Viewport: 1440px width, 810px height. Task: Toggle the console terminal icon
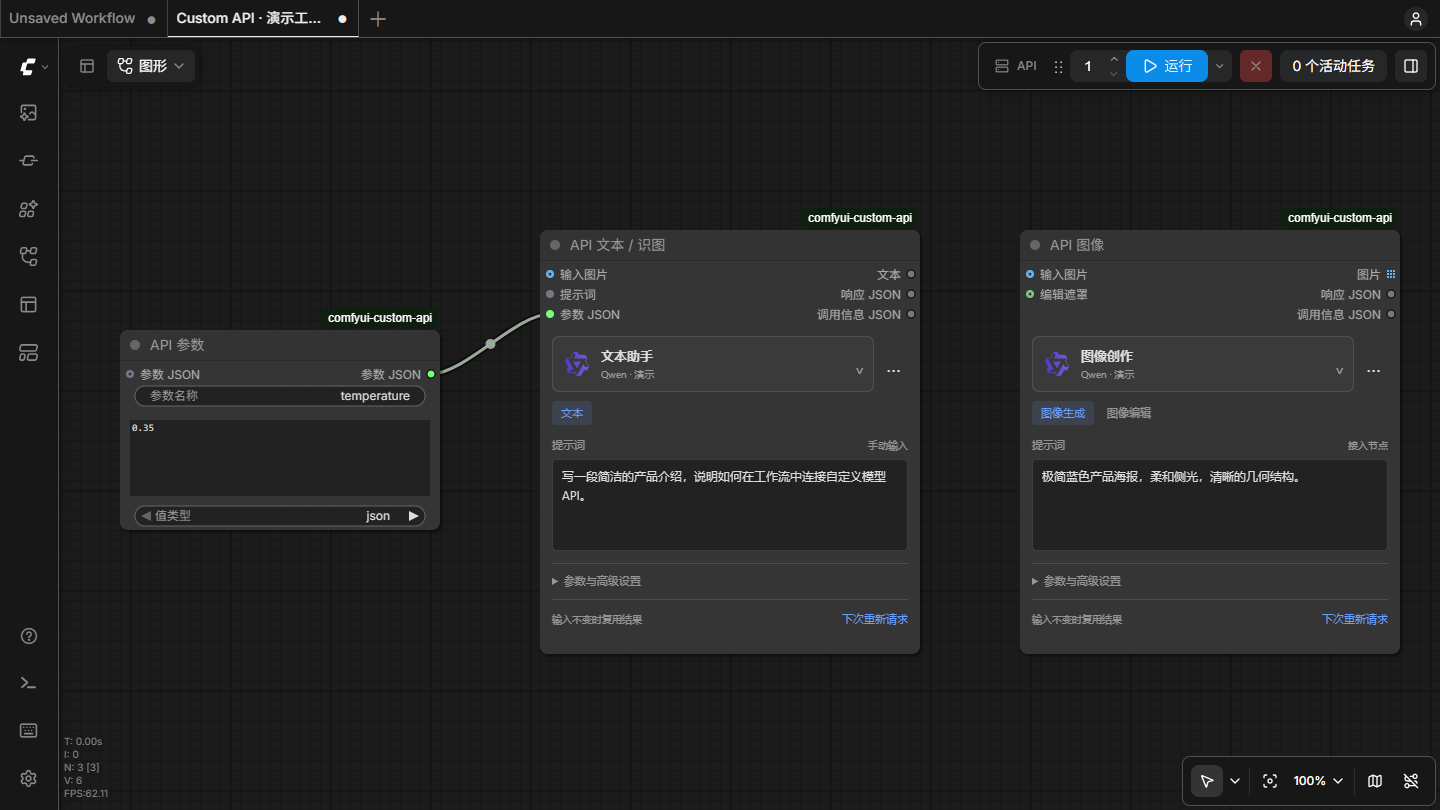(x=29, y=683)
